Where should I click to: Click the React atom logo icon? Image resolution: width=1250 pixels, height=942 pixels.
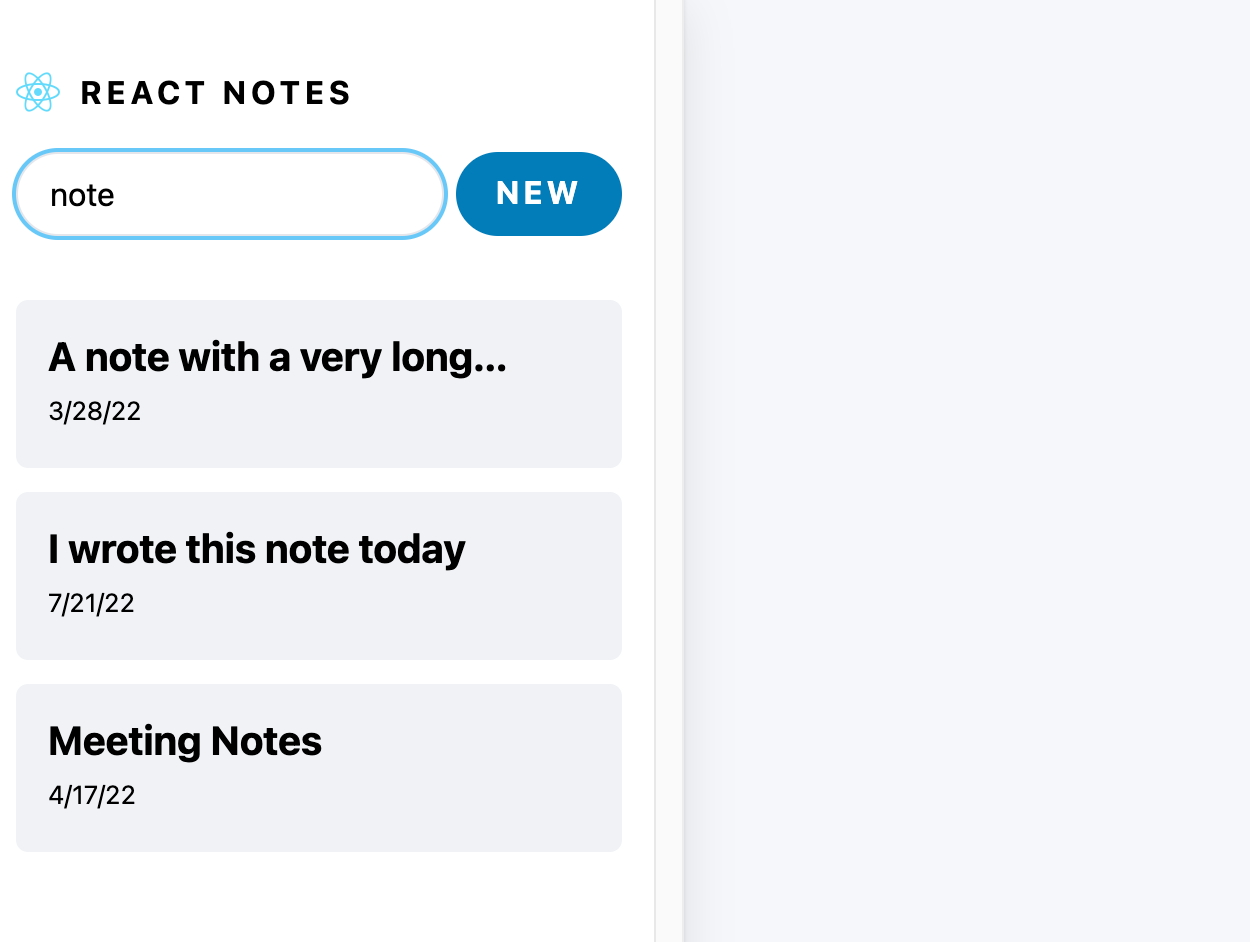pos(38,92)
